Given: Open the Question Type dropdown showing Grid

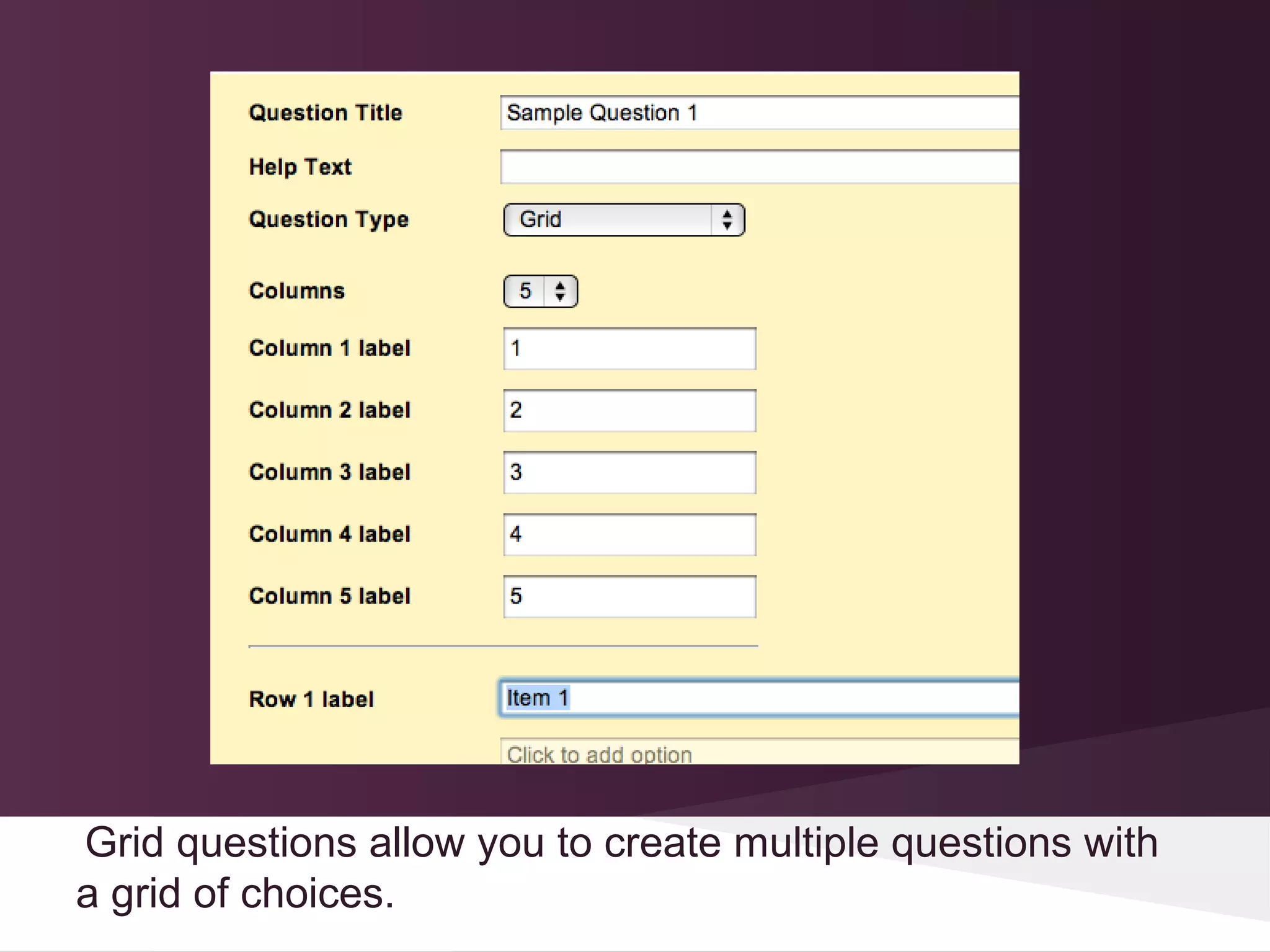Looking at the screenshot, I should coord(624,220).
